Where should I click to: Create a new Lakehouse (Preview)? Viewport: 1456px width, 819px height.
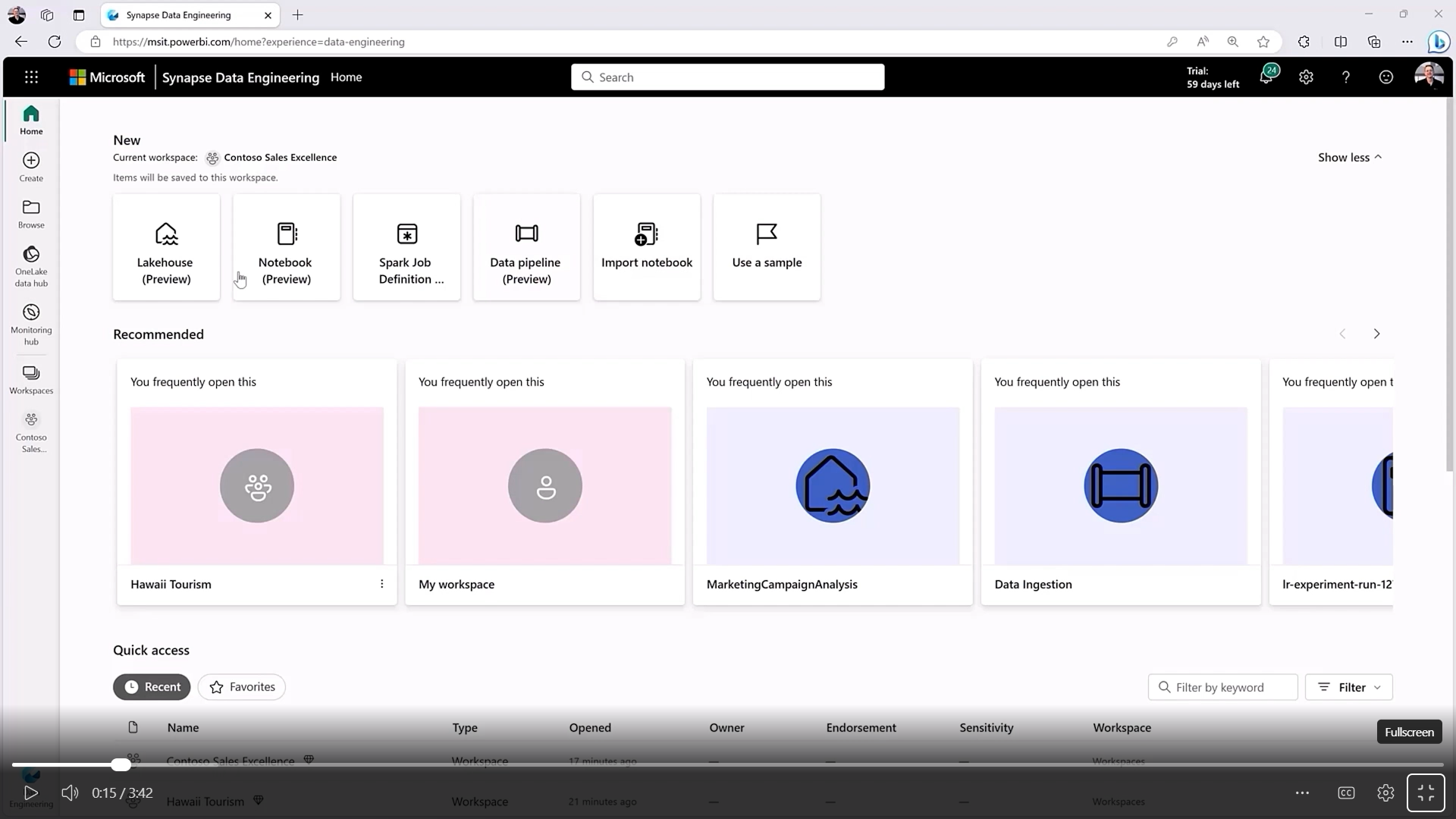pos(166,247)
